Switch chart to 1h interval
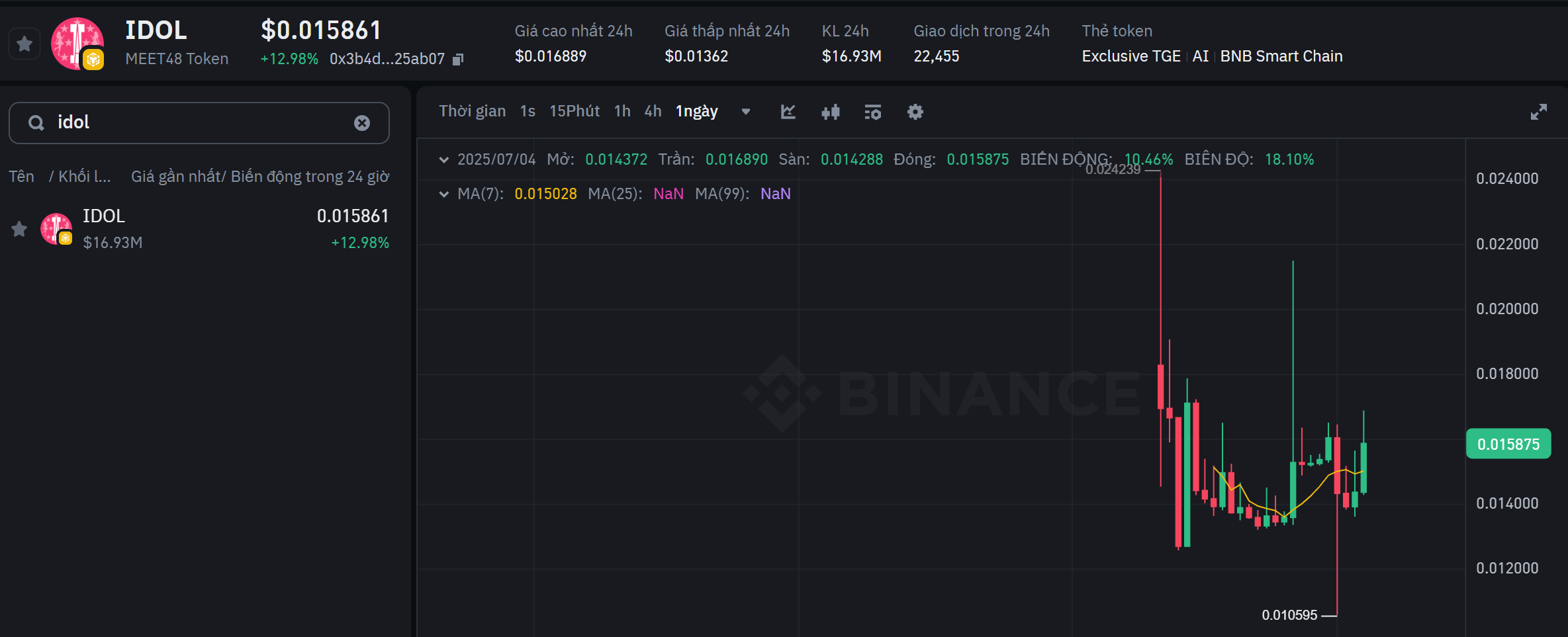The image size is (1568, 637). click(622, 111)
